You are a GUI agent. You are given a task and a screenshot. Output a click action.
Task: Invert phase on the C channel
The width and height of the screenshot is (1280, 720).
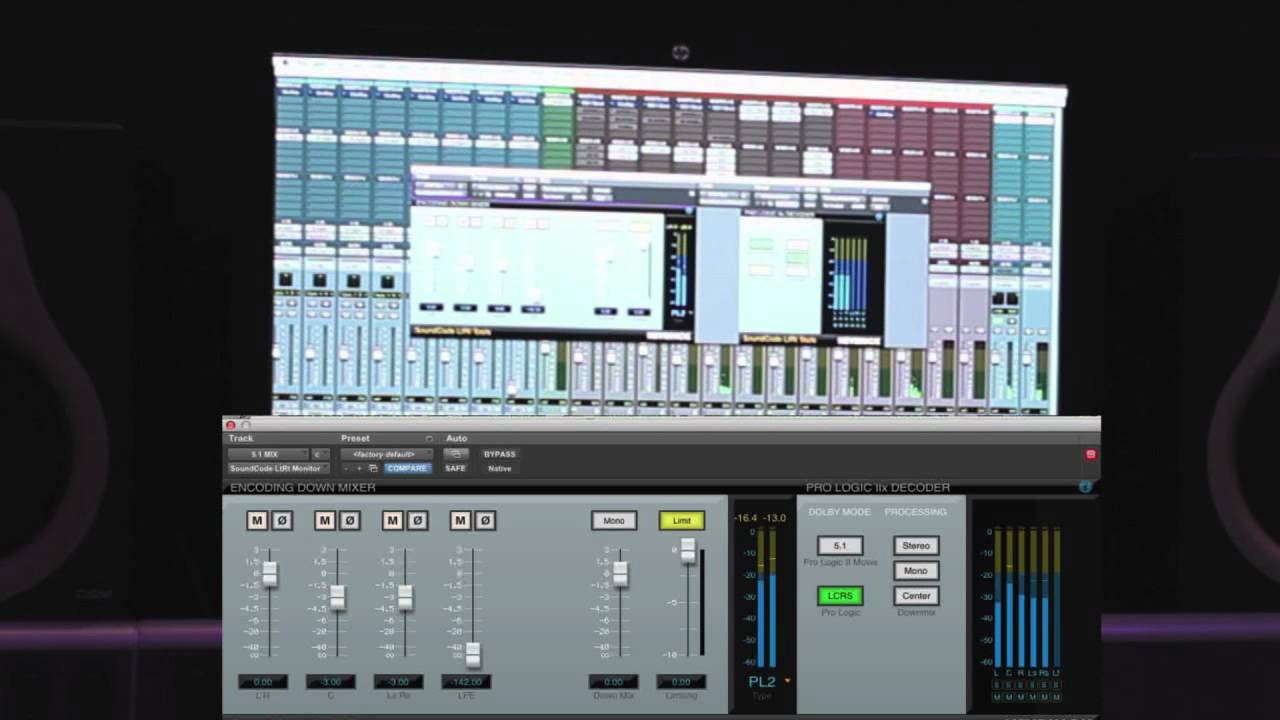point(349,520)
